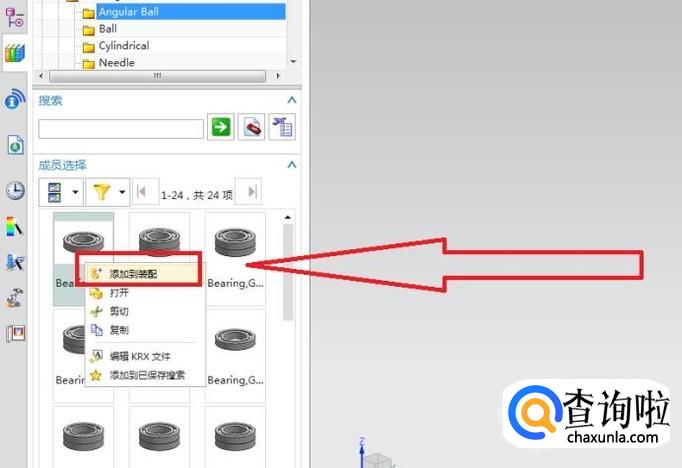Click the member list vertical scrollbar thumb
Image resolution: width=682 pixels, height=468 pixels.
click(288, 272)
